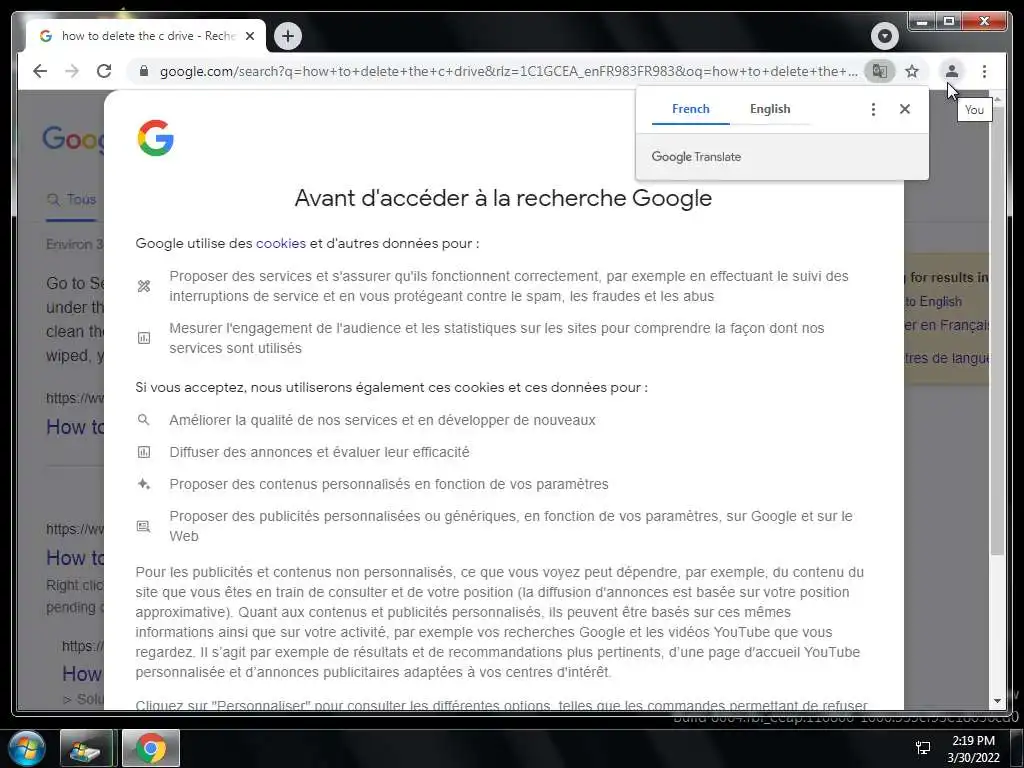Close the Google Translate popup
The height and width of the screenshot is (768, 1024).
coord(904,109)
